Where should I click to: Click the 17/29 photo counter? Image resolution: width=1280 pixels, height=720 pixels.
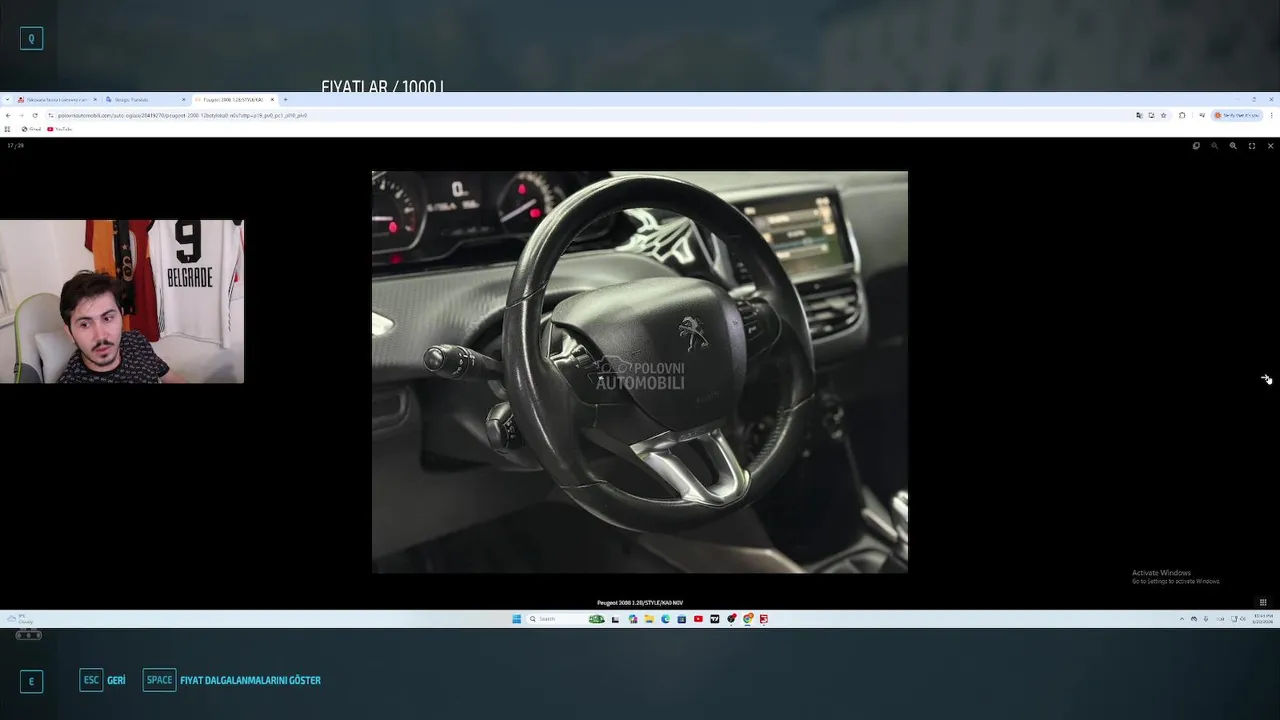coord(15,146)
